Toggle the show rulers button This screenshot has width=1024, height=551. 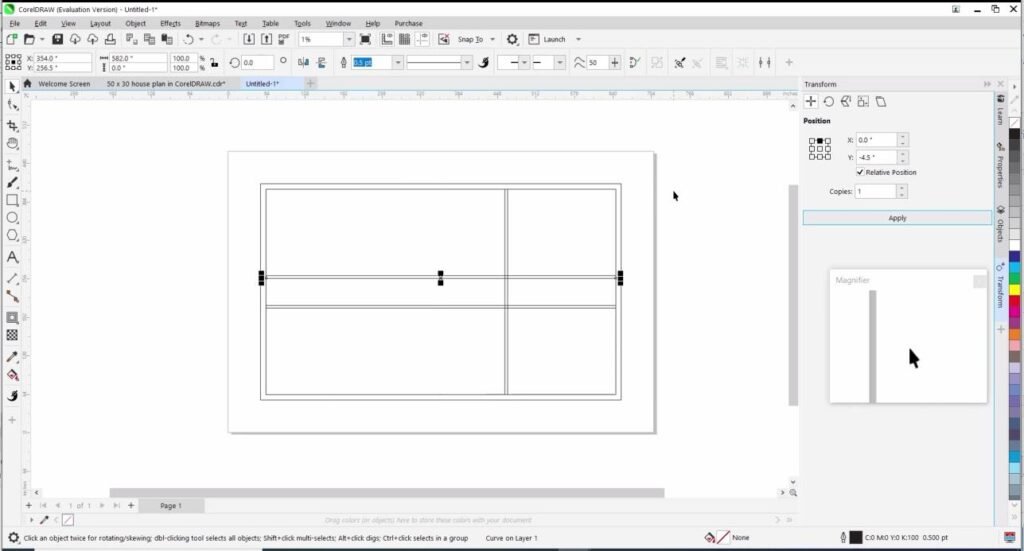387,39
